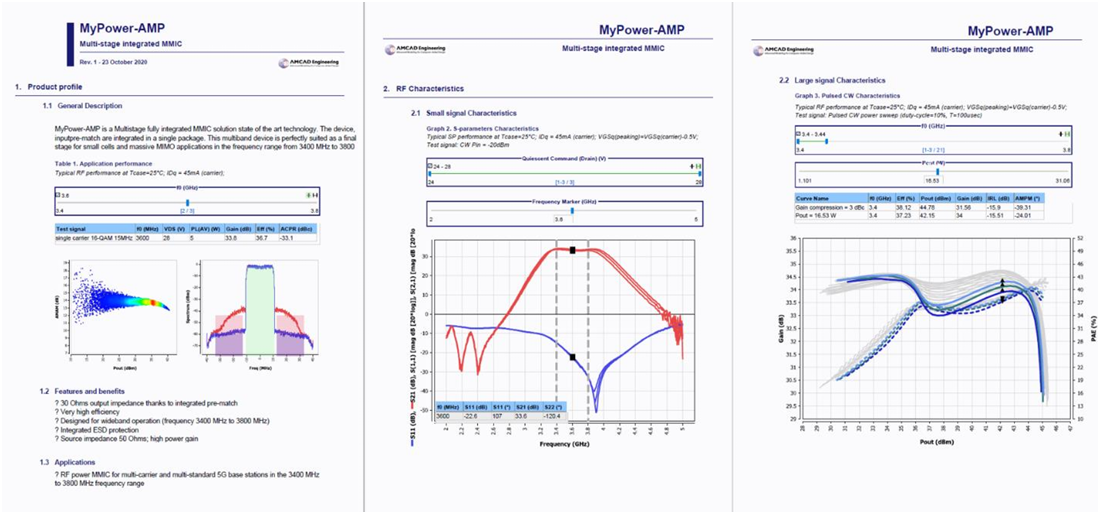Click '1.2 Features and benefits' heading

click(84, 391)
